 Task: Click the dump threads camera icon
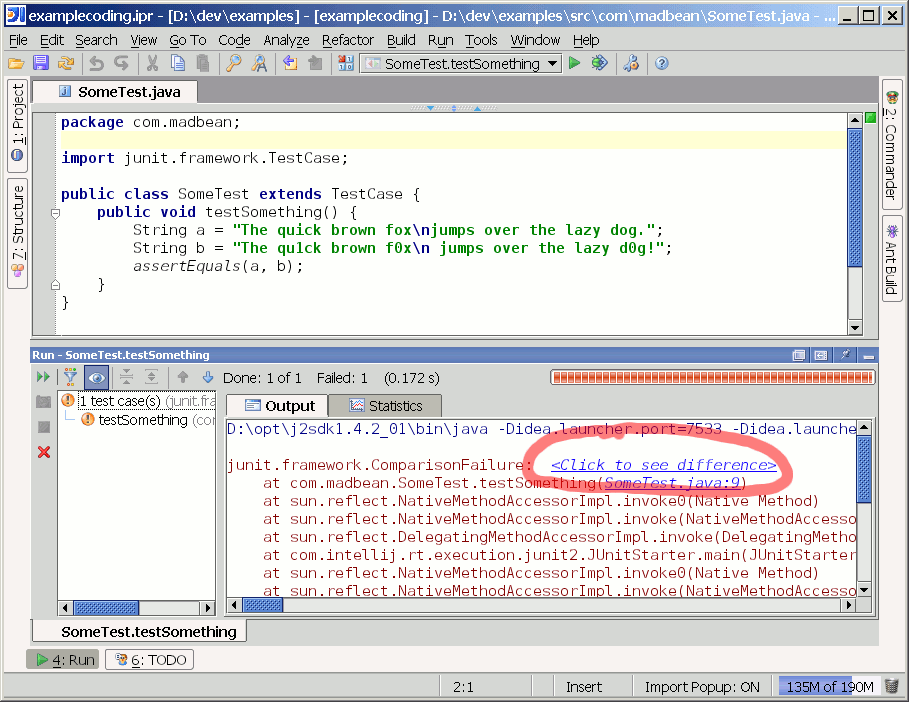pos(43,401)
